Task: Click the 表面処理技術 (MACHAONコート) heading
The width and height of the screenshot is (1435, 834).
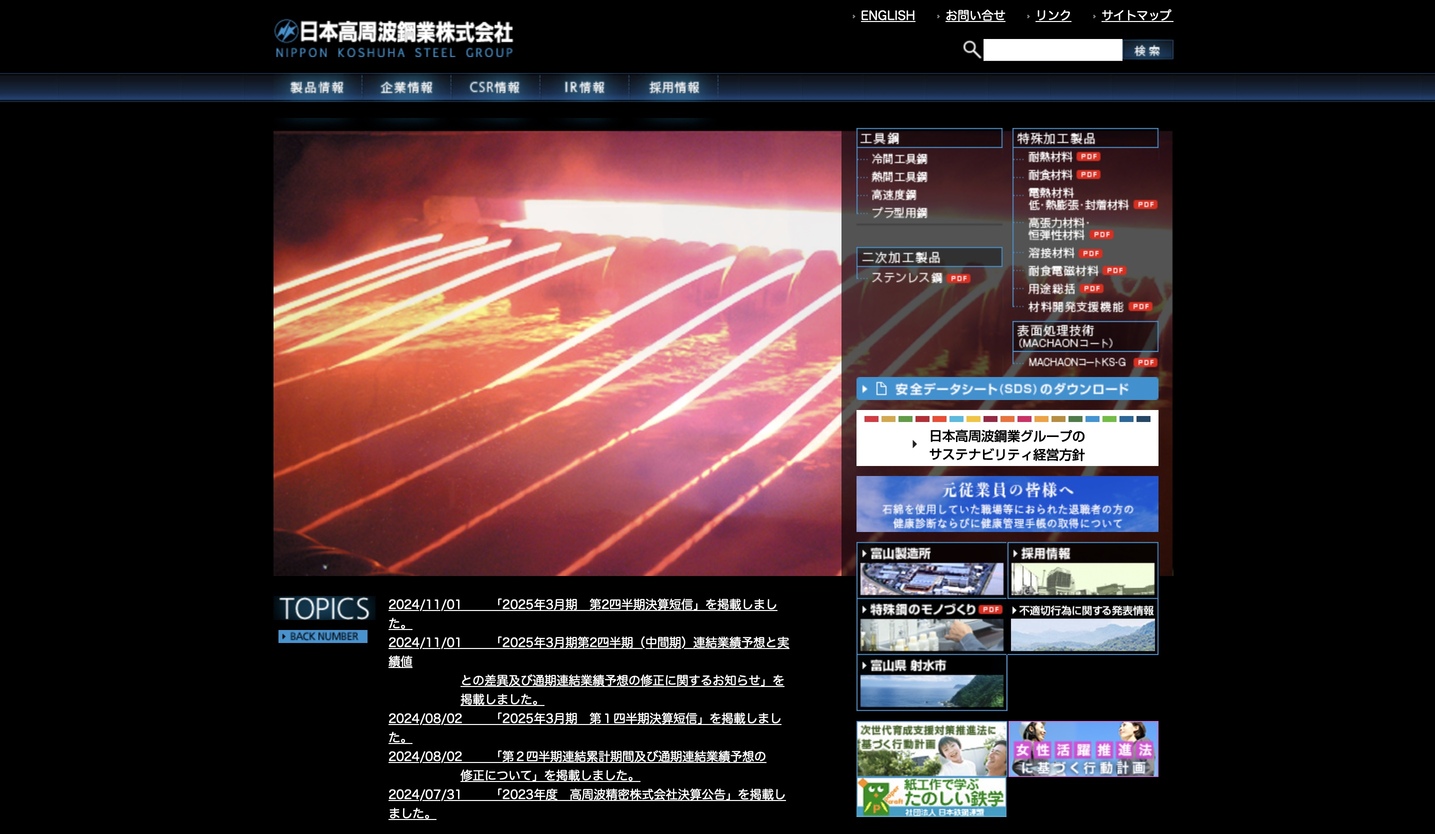Action: pyautogui.click(x=1085, y=336)
